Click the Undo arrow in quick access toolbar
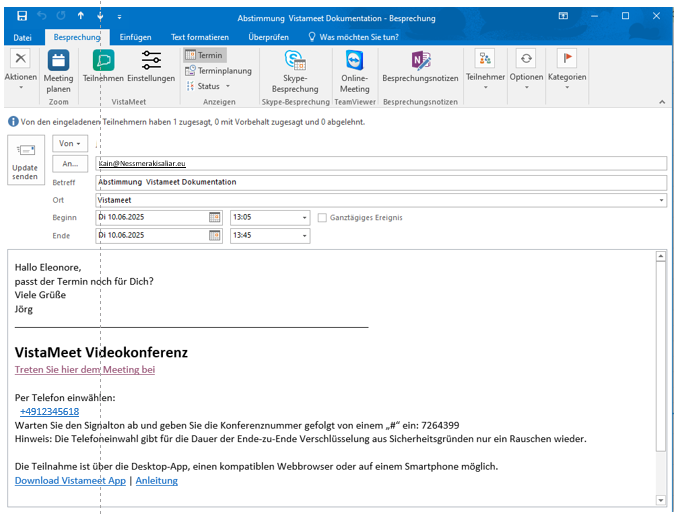This screenshot has height=515, width=677. tap(41, 16)
